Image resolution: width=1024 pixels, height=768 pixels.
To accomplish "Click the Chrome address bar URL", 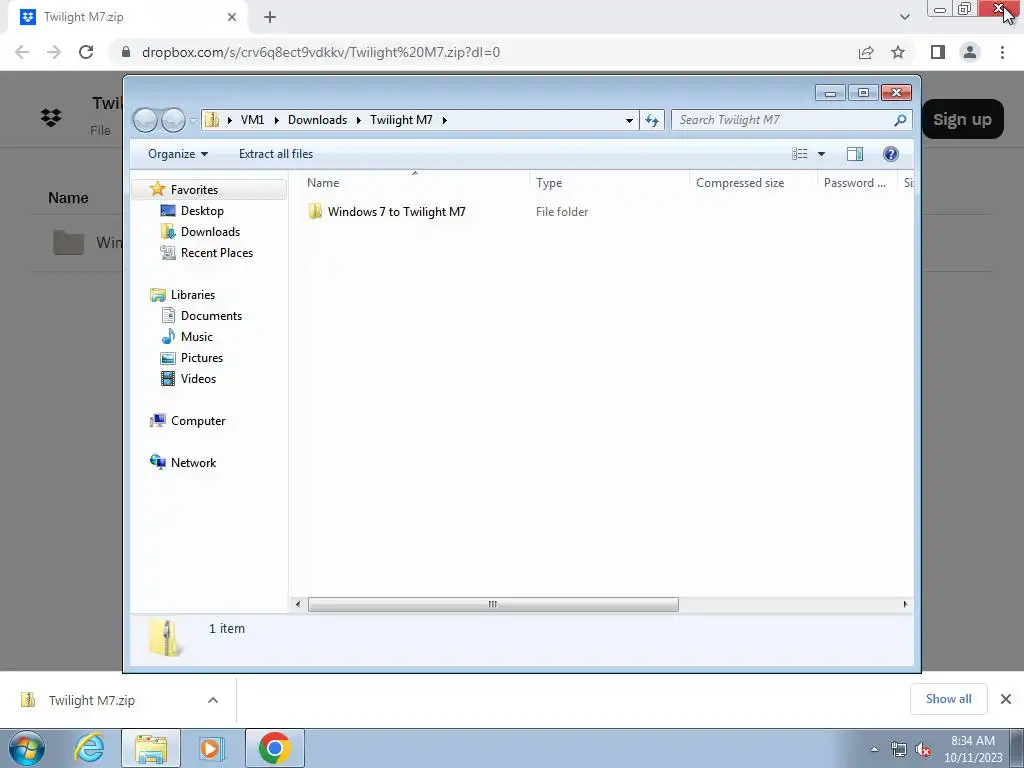I will 321,52.
